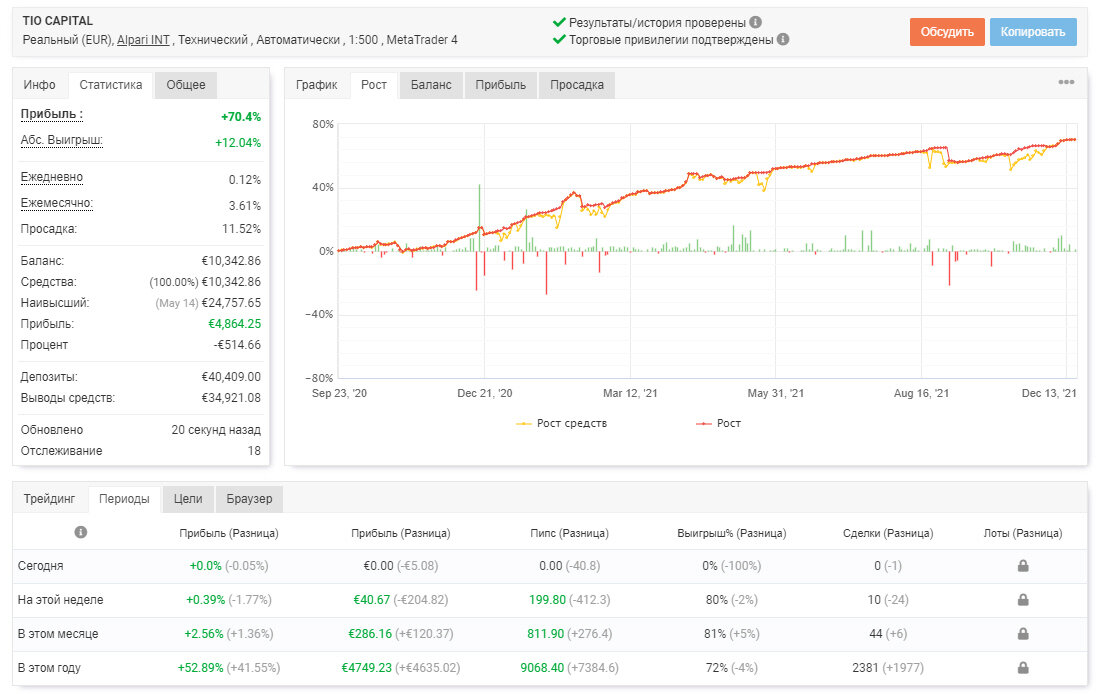Click the lock icon in В этом месяце row
The image size is (1100, 694).
[1023, 634]
